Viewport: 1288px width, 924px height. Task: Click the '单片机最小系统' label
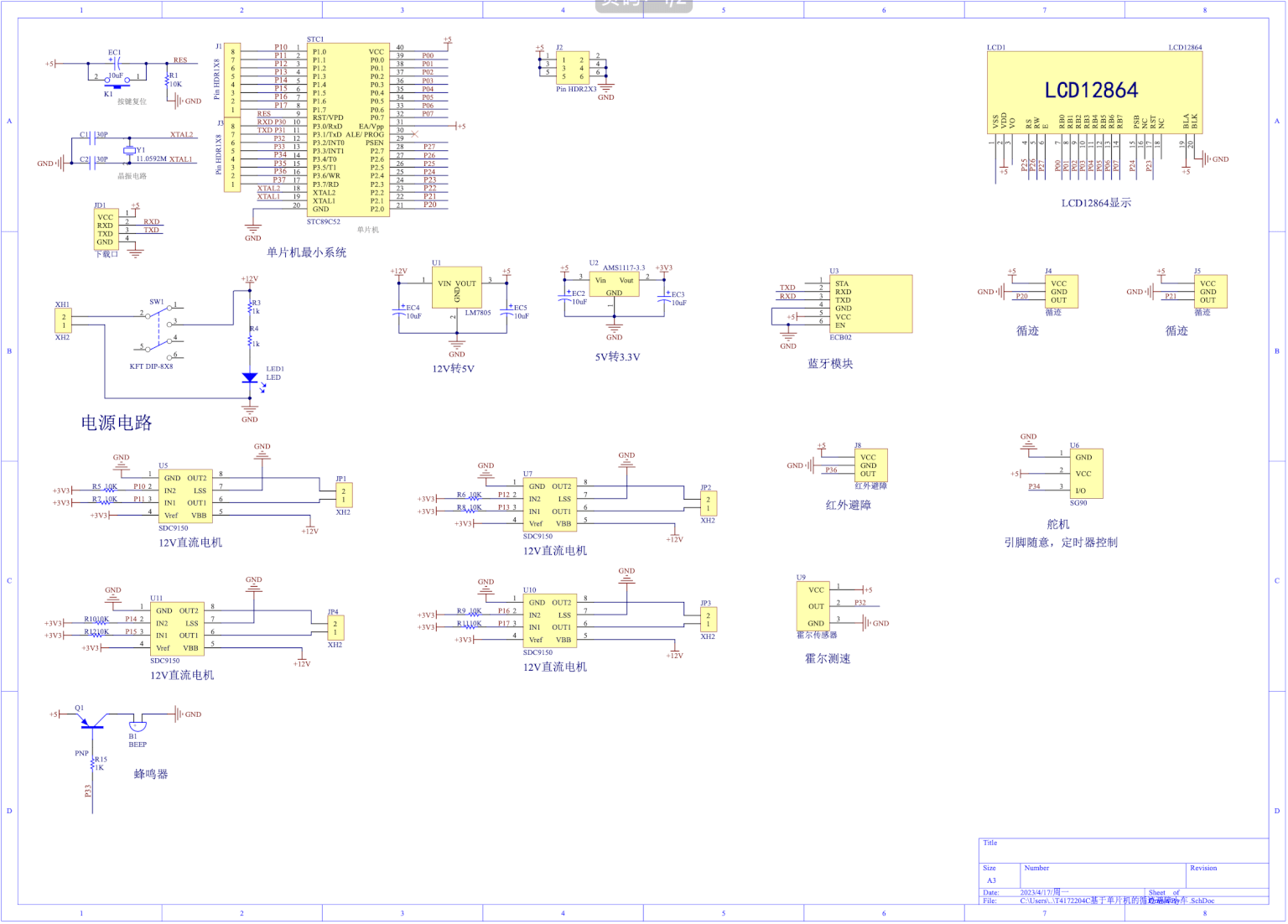(306, 252)
